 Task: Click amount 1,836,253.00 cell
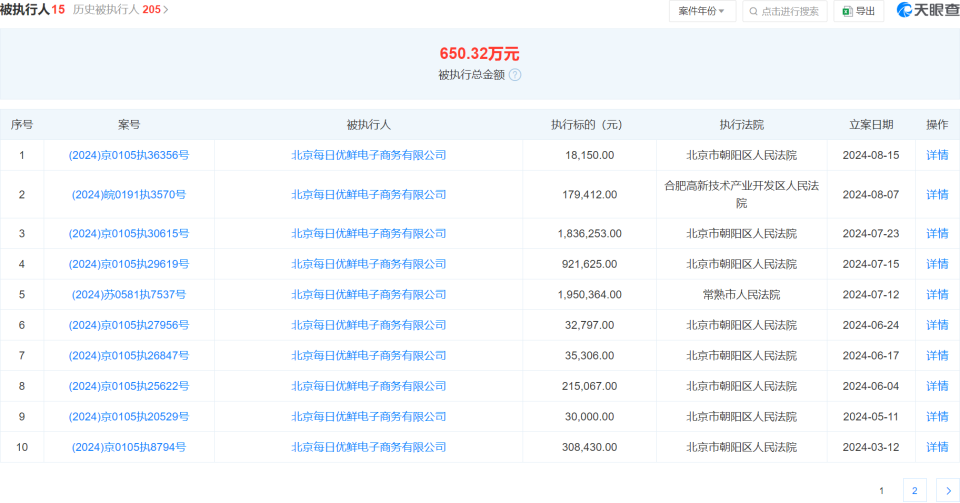click(x=590, y=234)
